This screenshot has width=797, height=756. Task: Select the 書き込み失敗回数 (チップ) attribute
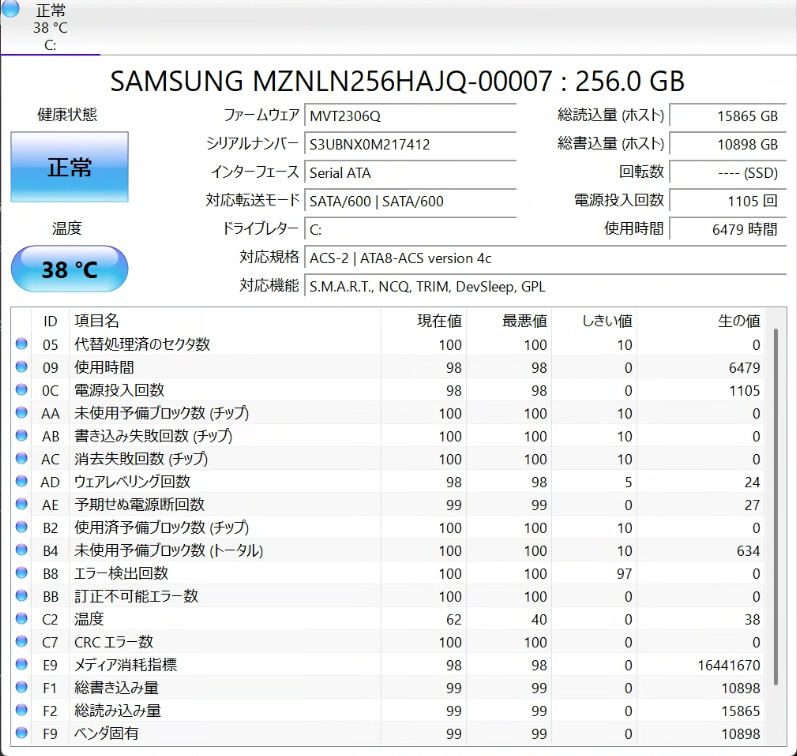[154, 436]
